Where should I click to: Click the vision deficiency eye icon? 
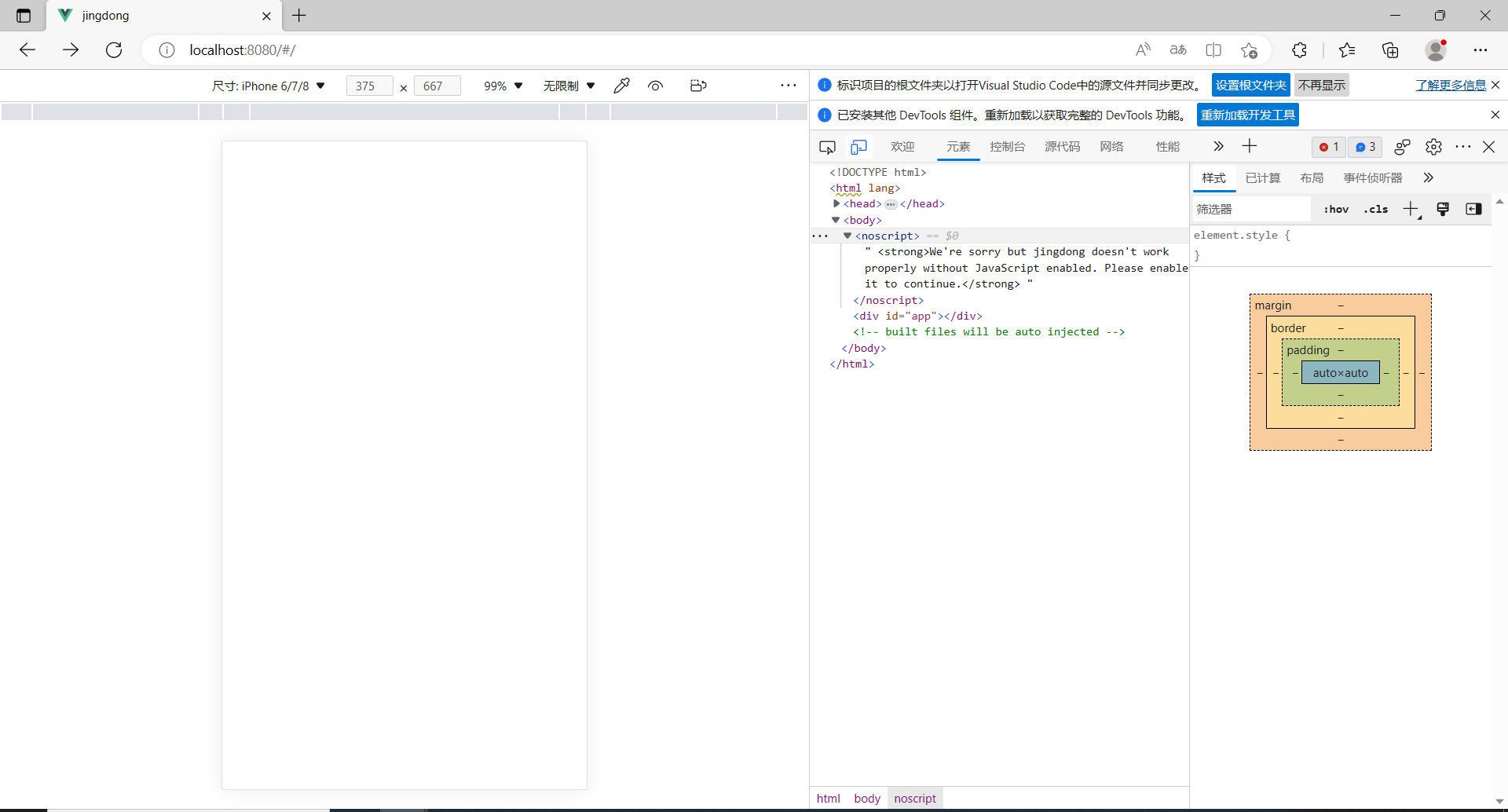pyautogui.click(x=656, y=86)
